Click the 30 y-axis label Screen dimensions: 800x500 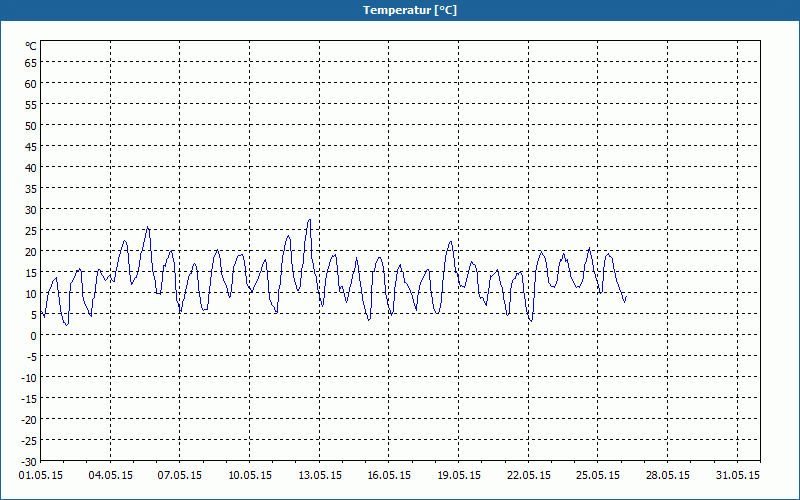pyautogui.click(x=31, y=210)
